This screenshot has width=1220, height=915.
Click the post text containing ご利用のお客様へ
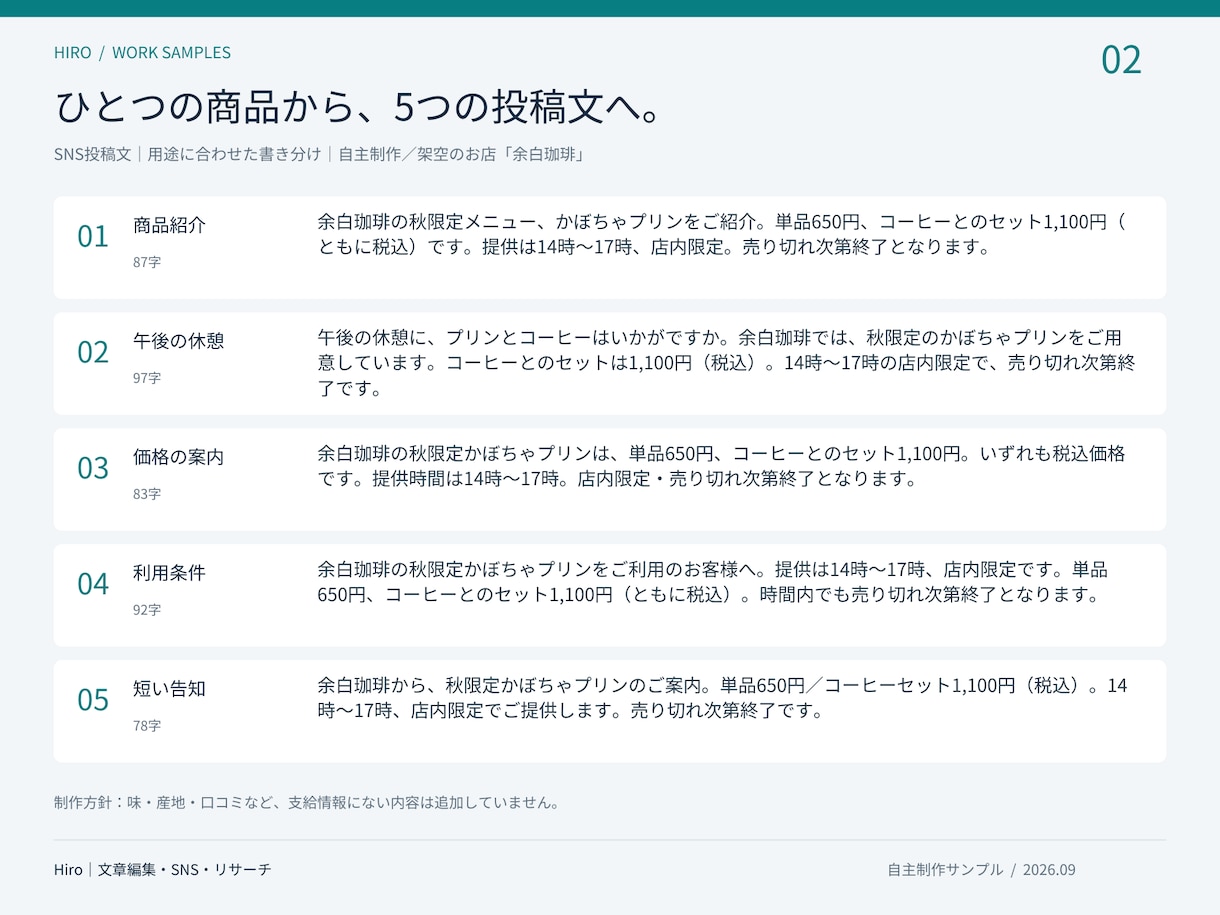713,582
